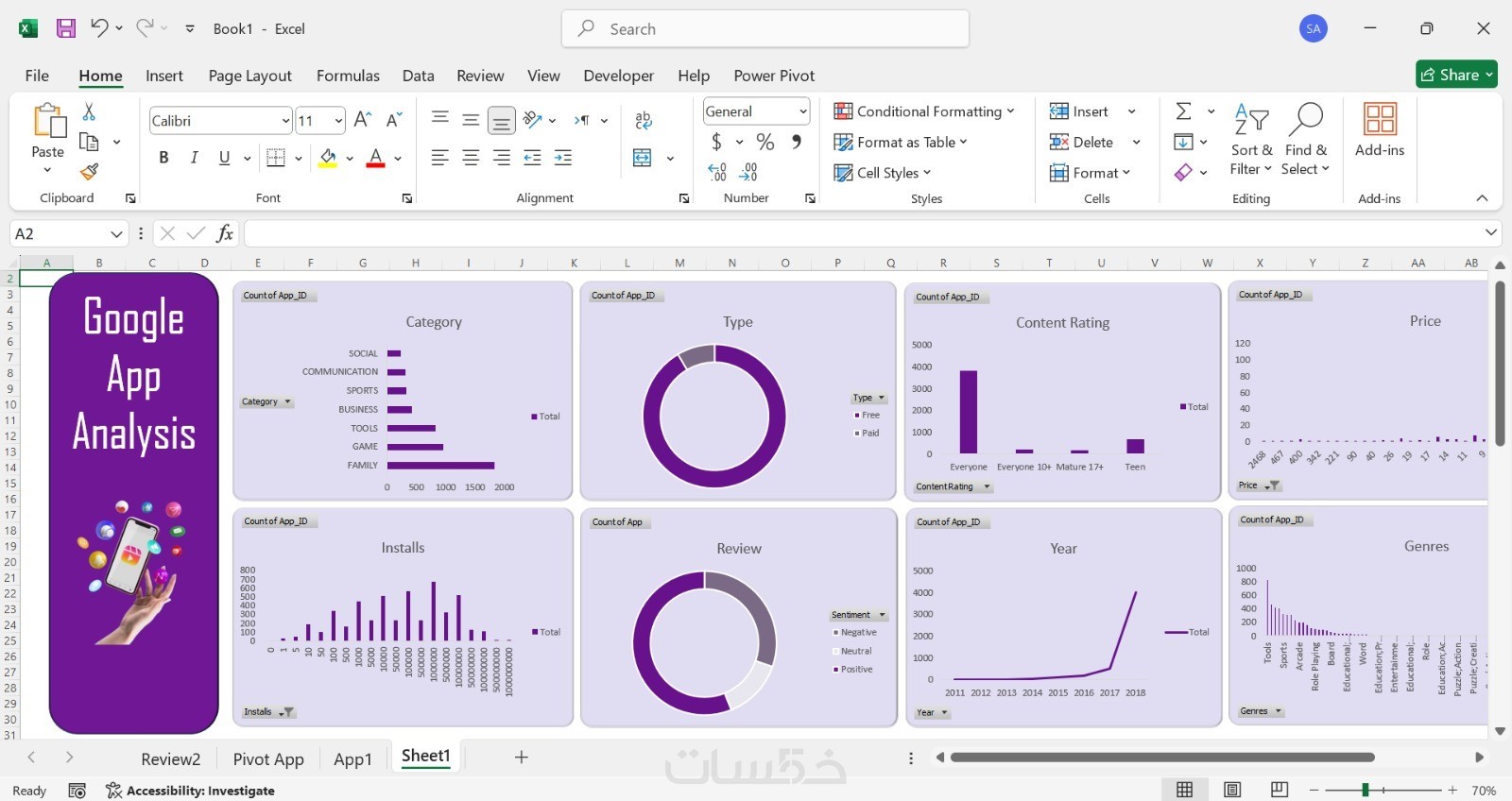This screenshot has width=1512, height=801.
Task: Click the Insert Function fx icon
Action: pyautogui.click(x=225, y=233)
